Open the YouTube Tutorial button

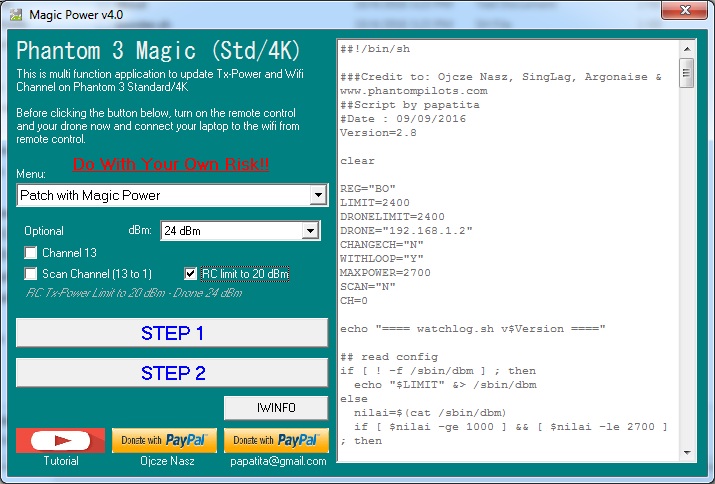pos(60,440)
